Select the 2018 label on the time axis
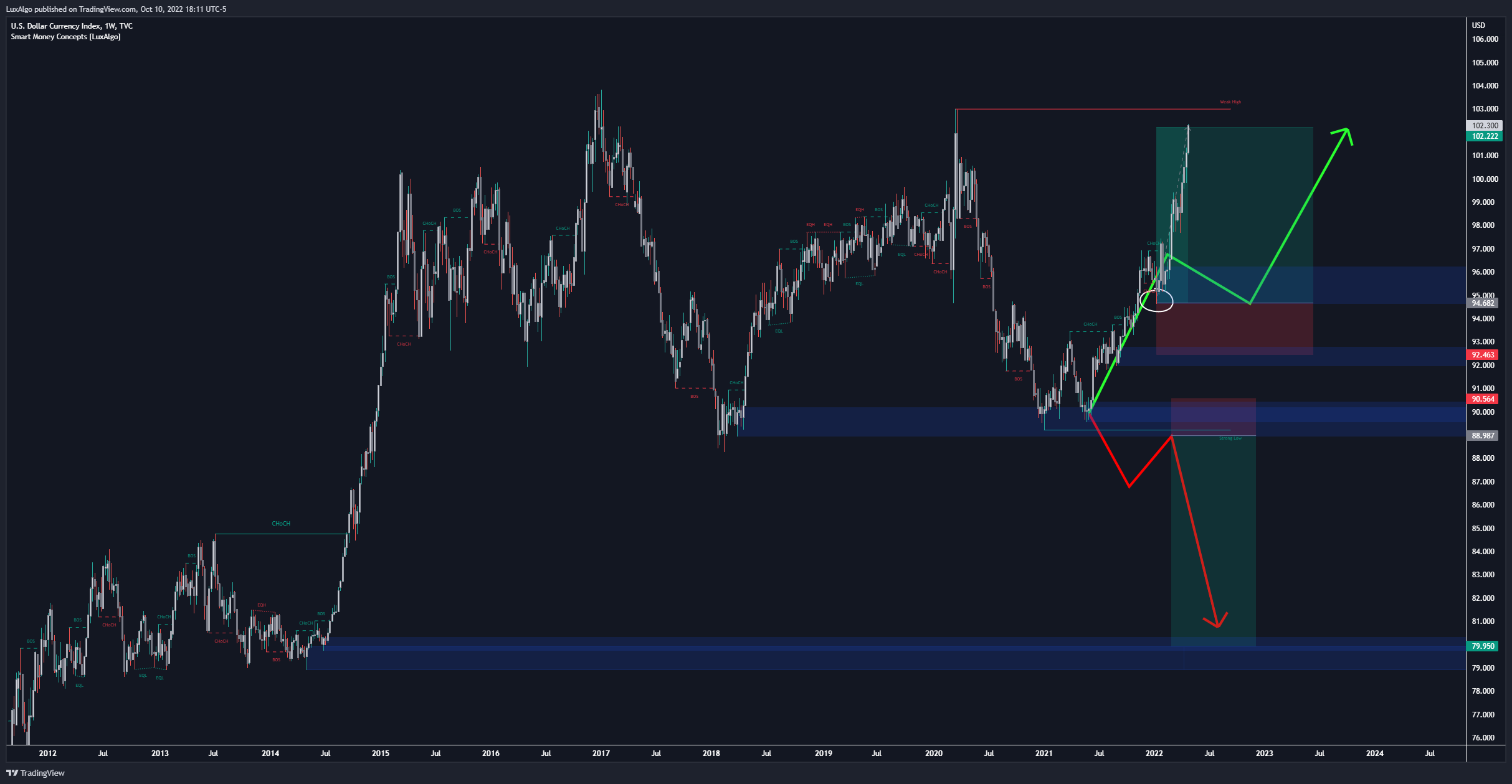Viewport: 1512px width, 784px height. click(711, 753)
